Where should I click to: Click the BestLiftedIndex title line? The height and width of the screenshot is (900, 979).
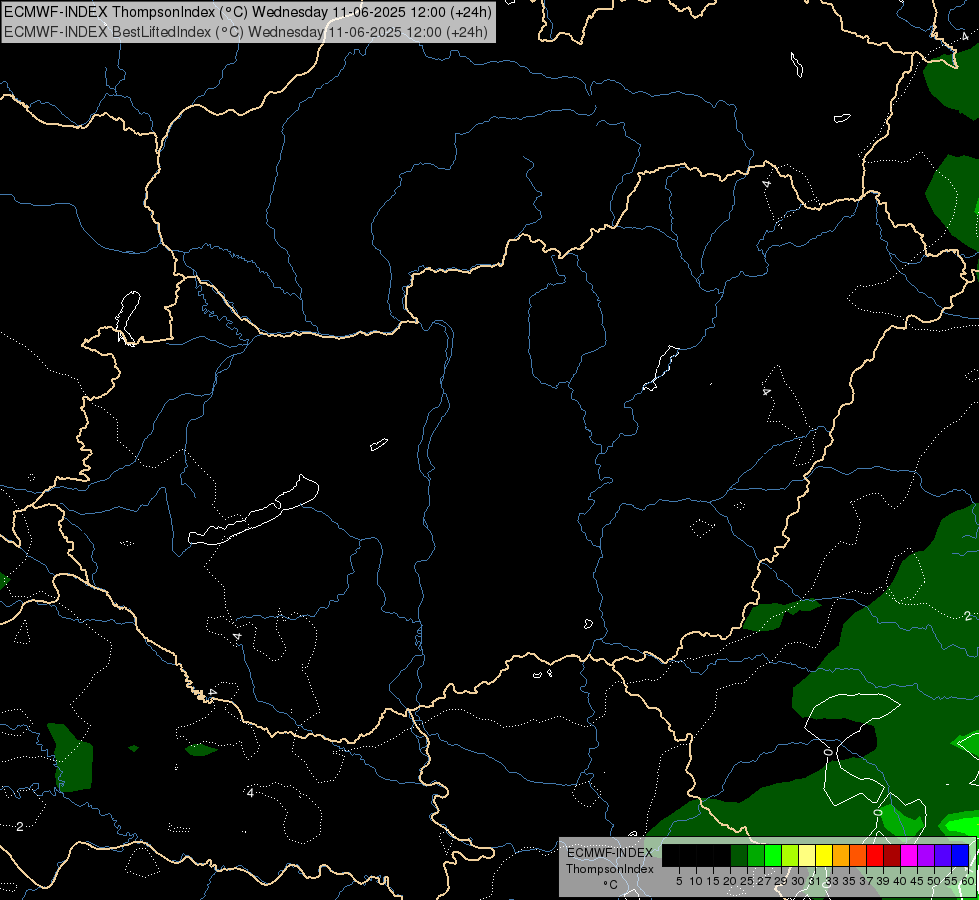pyautogui.click(x=245, y=32)
